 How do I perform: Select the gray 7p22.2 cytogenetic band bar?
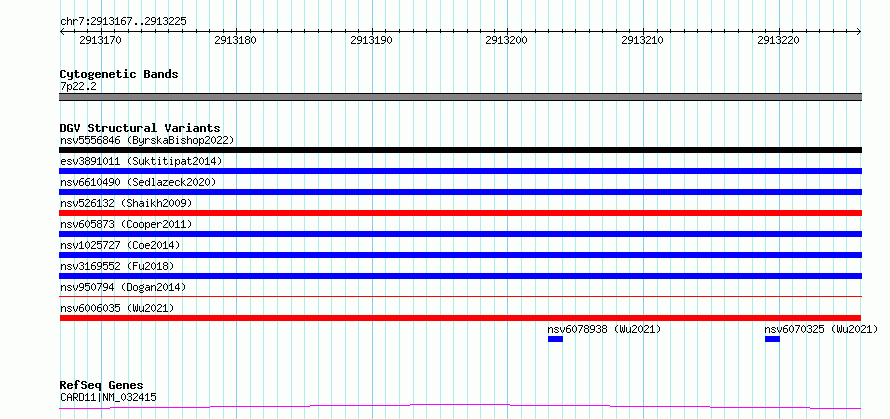point(460,97)
